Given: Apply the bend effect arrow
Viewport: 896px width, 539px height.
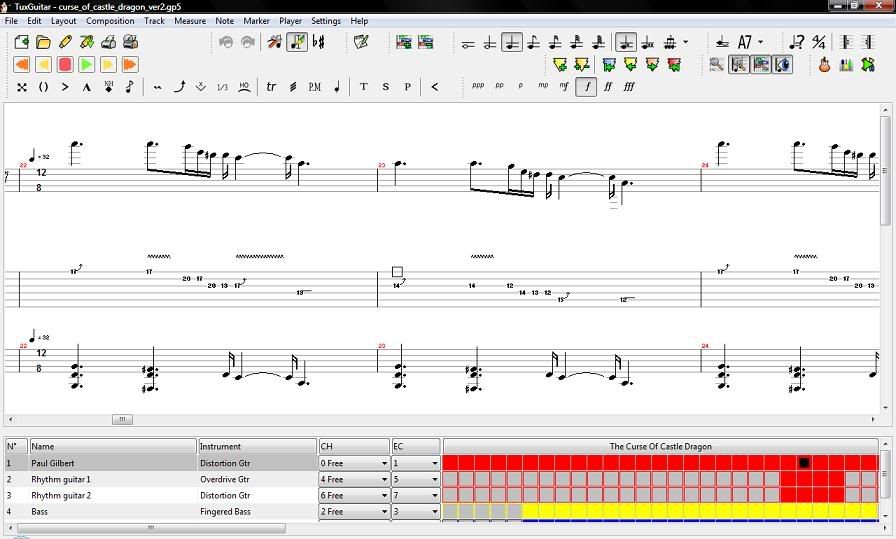Looking at the screenshot, I should click(x=179, y=87).
